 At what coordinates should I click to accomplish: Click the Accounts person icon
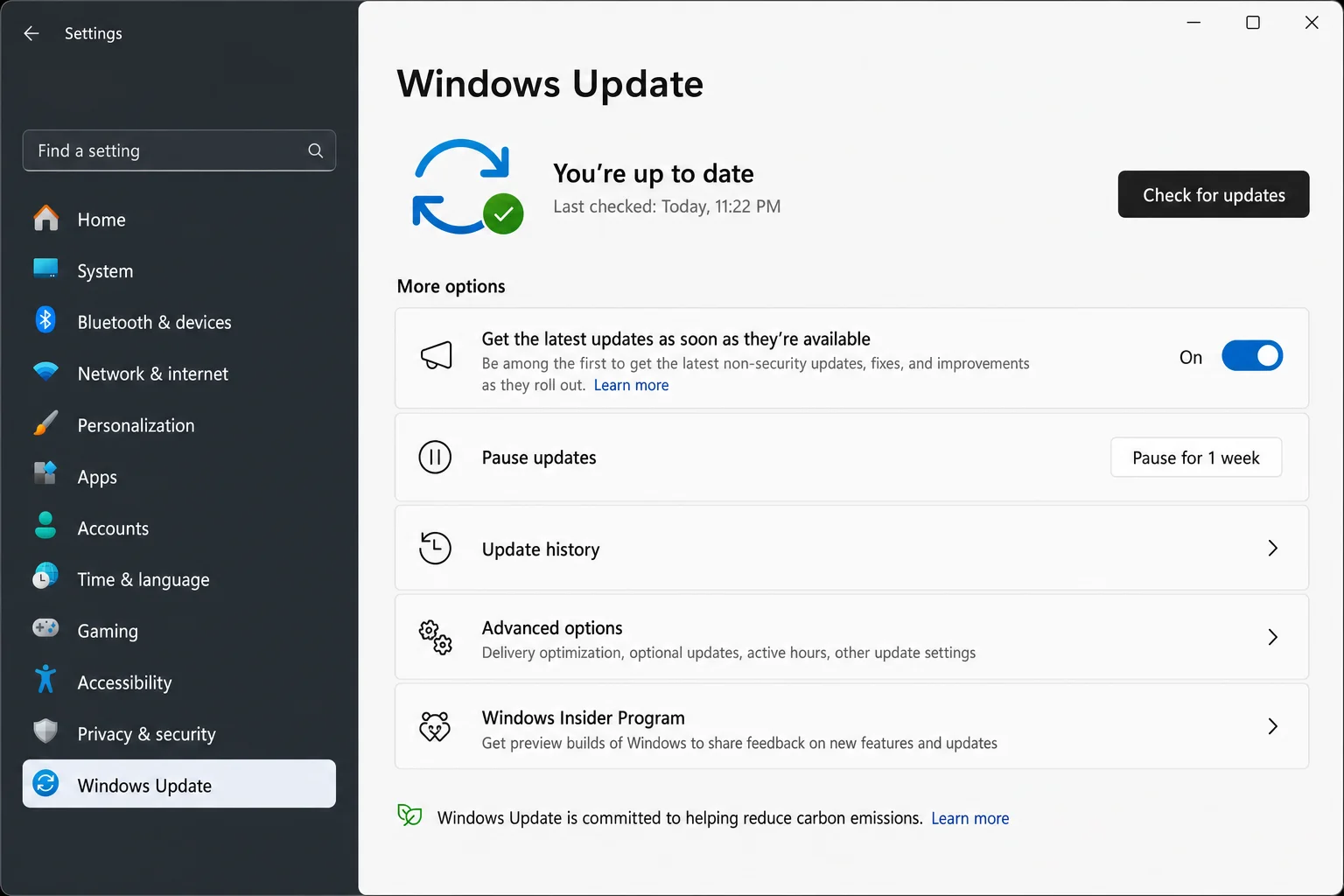[x=45, y=526]
